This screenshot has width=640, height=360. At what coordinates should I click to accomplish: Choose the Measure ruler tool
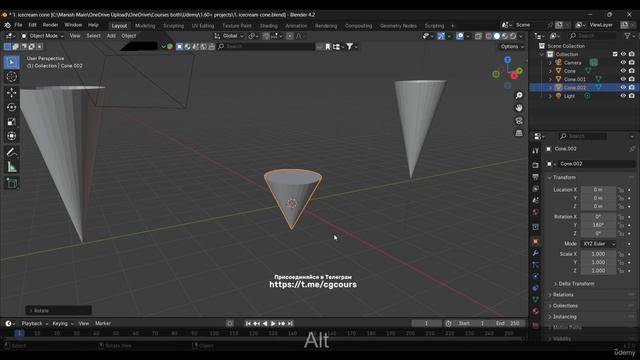coord(11,167)
